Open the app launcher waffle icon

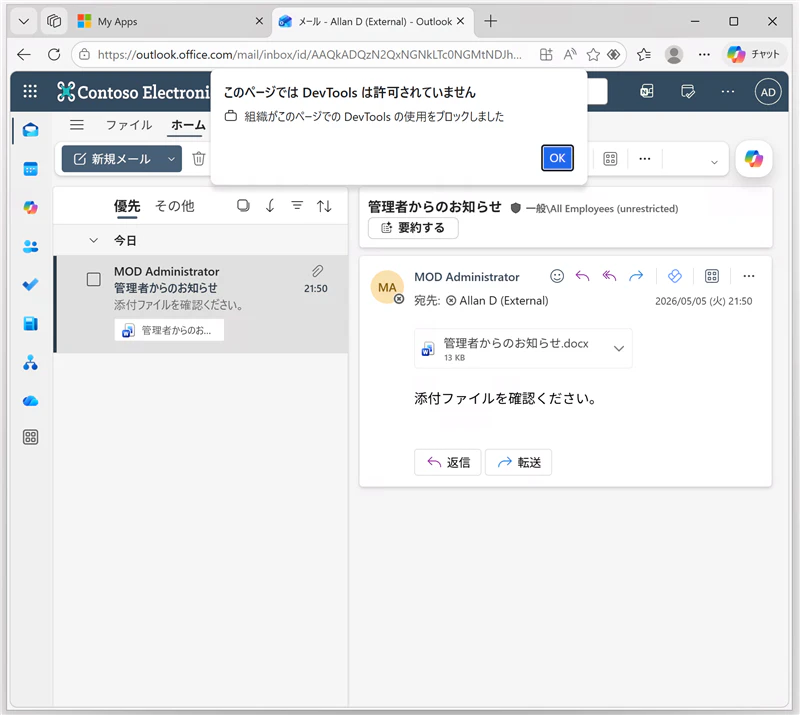pos(30,91)
